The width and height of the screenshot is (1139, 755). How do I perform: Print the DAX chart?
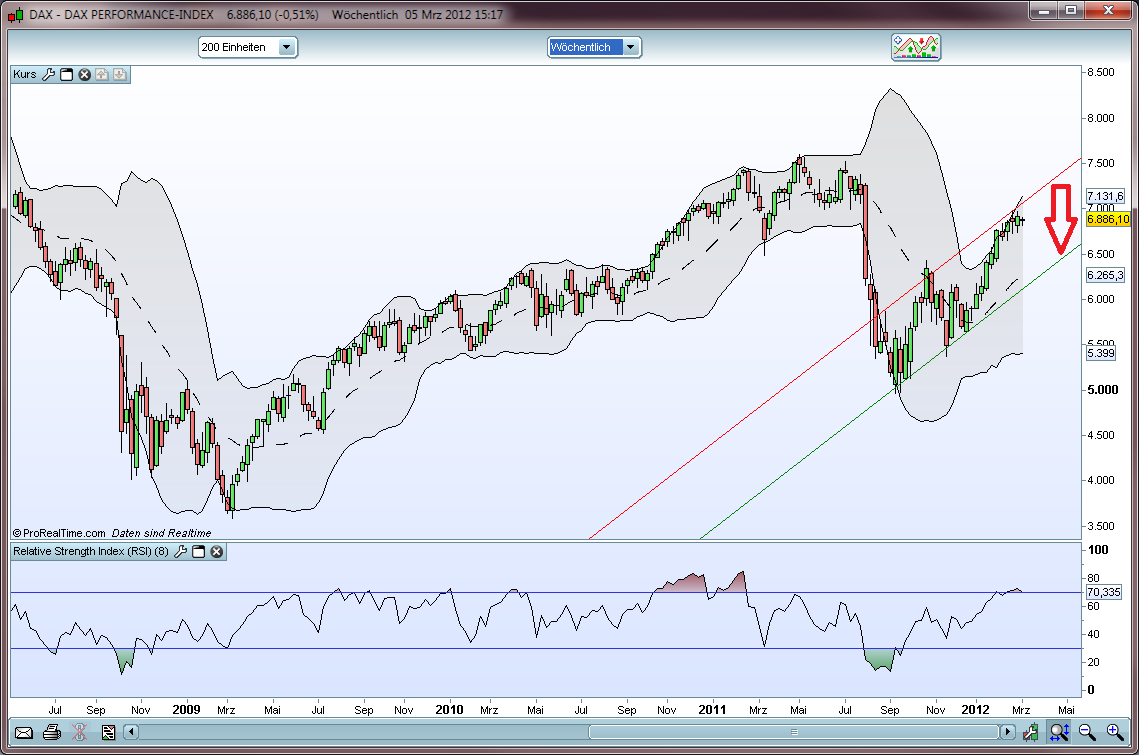click(x=51, y=733)
